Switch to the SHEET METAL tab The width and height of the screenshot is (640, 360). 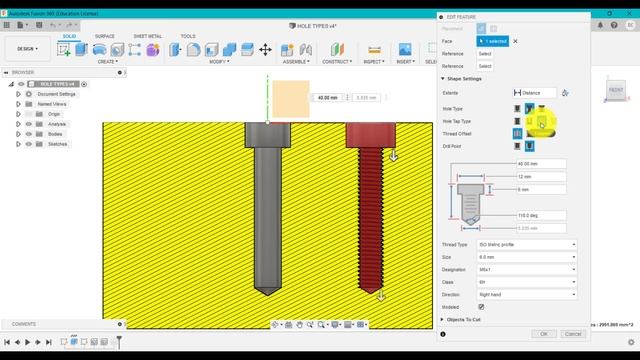click(x=147, y=36)
